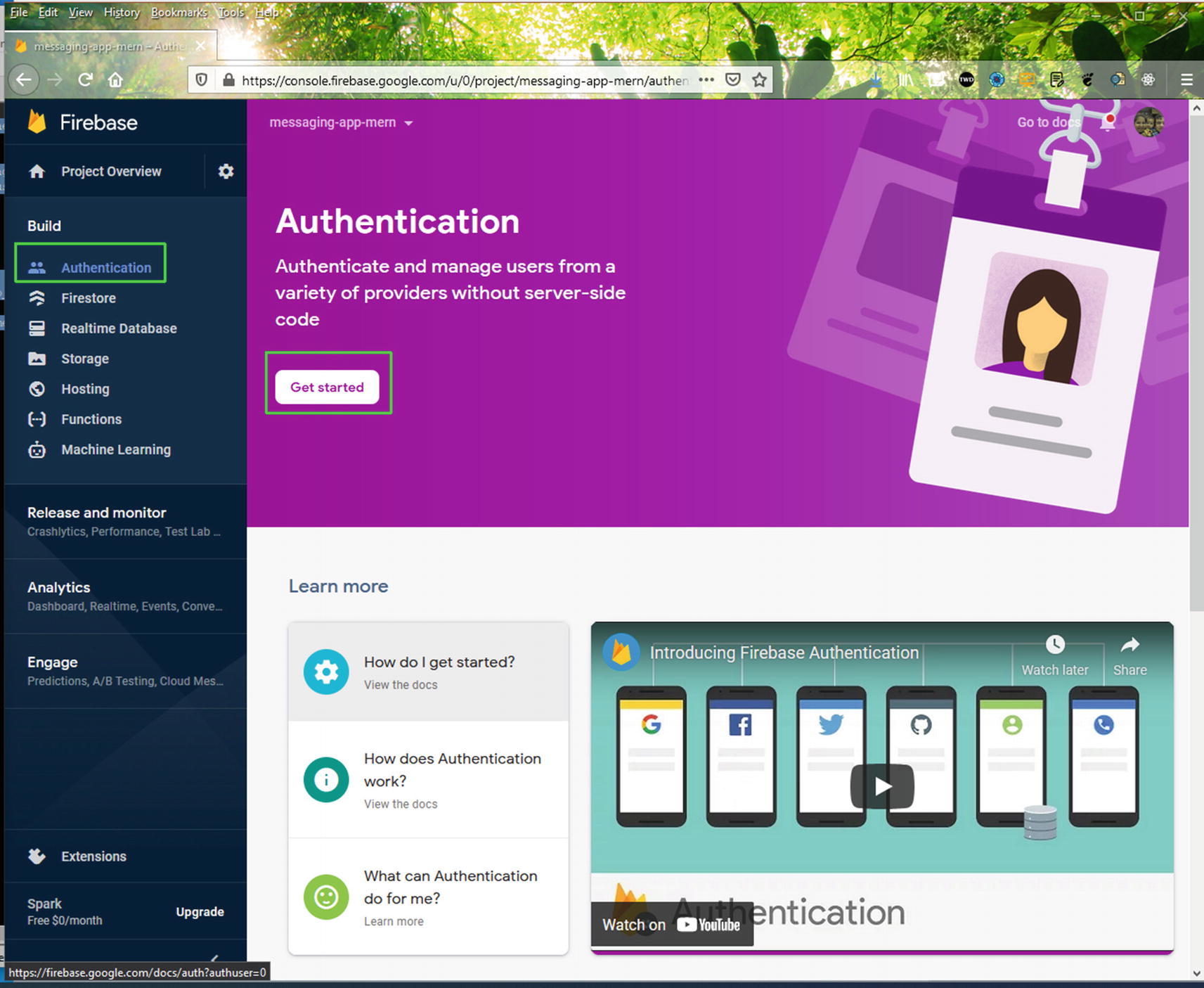Click the Share arrow on video
1204x988 pixels.
[1129, 655]
